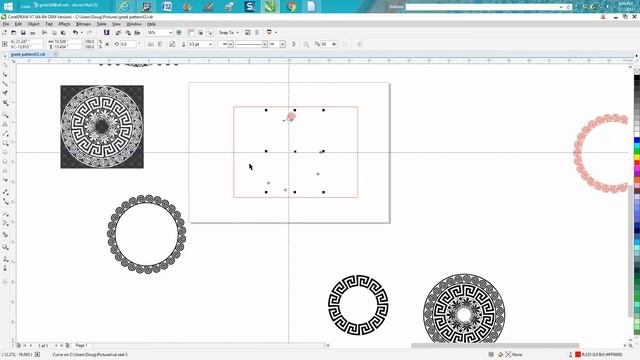
Task: Click the rotation angle field
Action: [128, 44]
